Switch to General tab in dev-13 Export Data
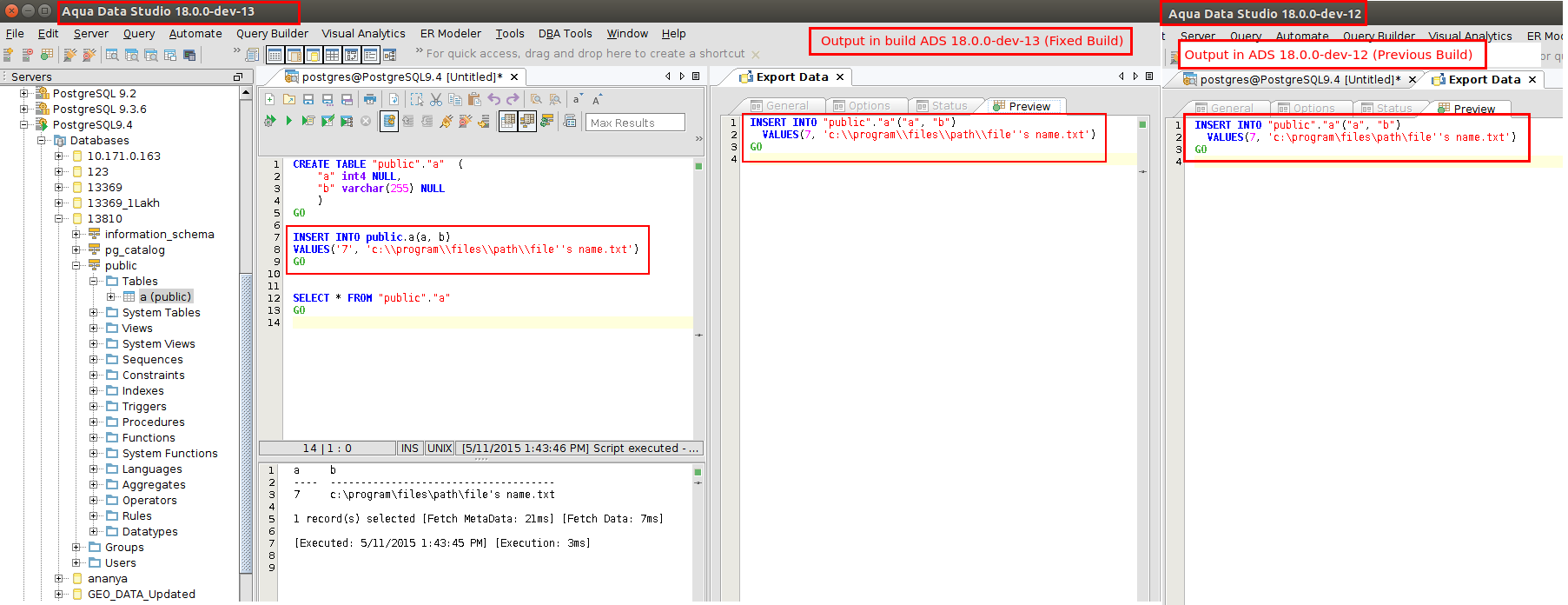 (x=779, y=106)
